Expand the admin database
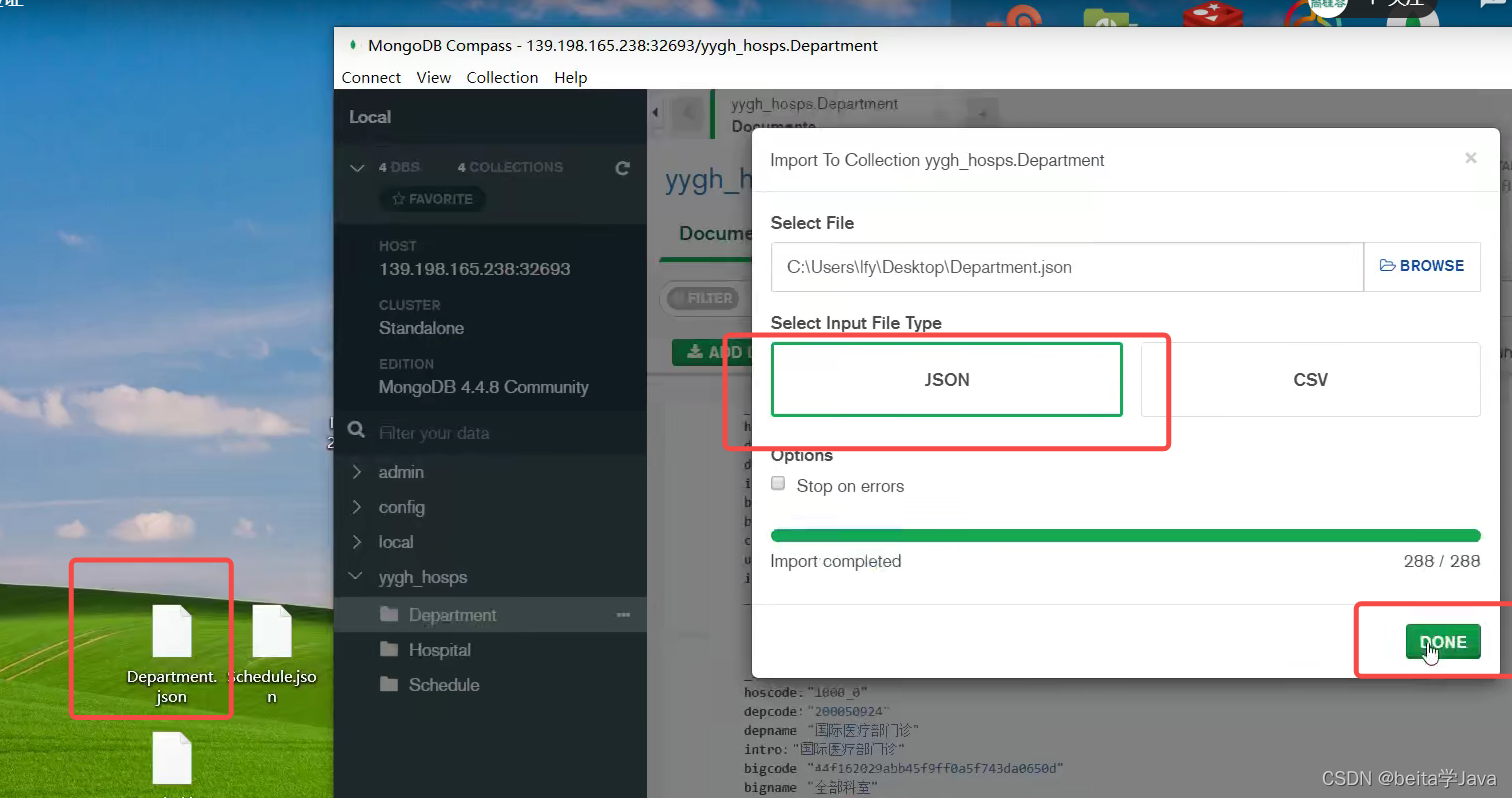The height and width of the screenshot is (798, 1512). click(x=357, y=472)
